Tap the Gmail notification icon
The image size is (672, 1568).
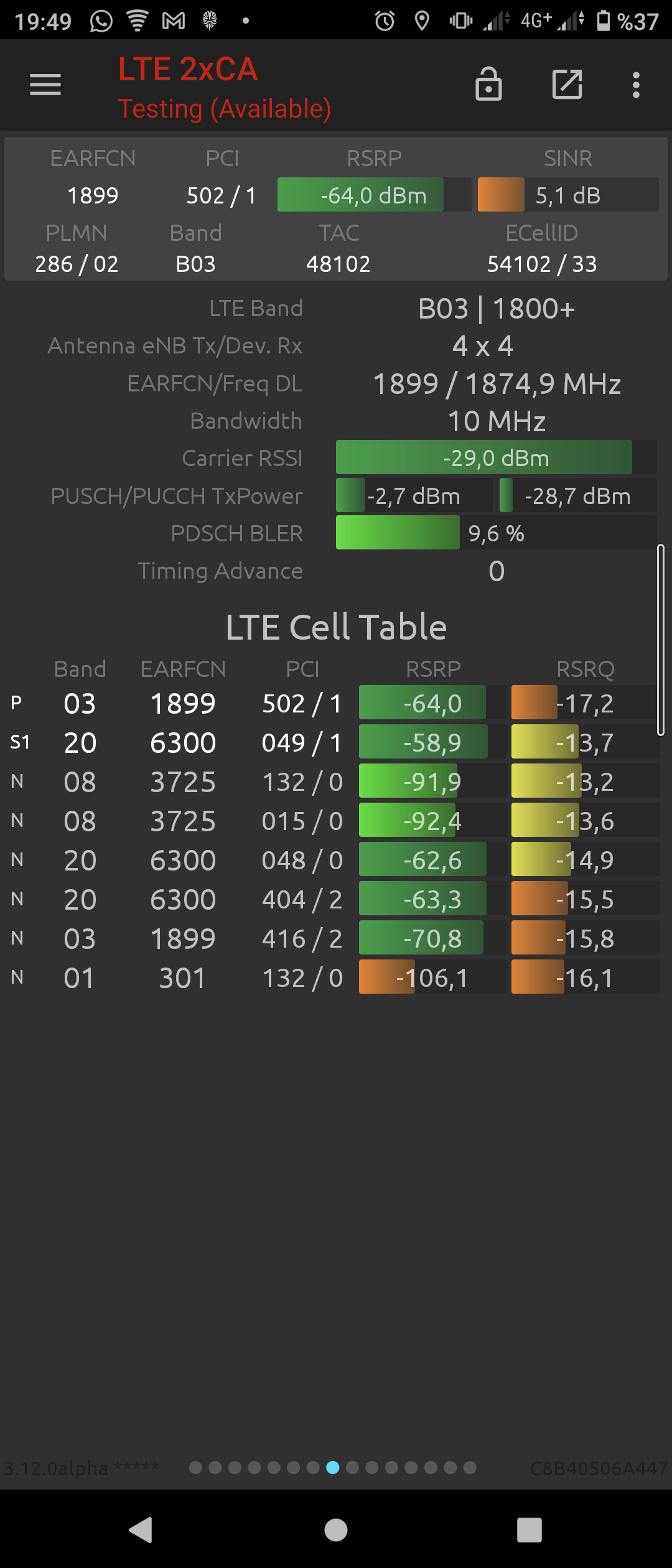pos(174,21)
